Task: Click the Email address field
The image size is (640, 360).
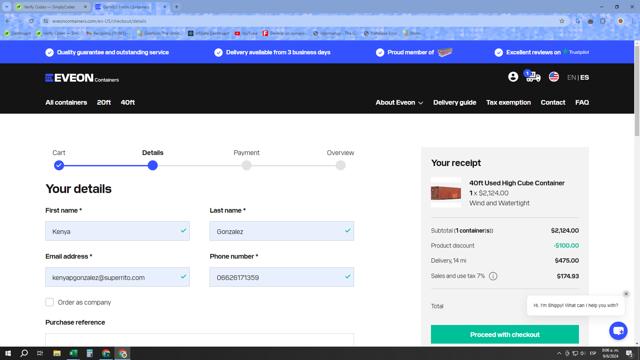Action: [x=118, y=278]
